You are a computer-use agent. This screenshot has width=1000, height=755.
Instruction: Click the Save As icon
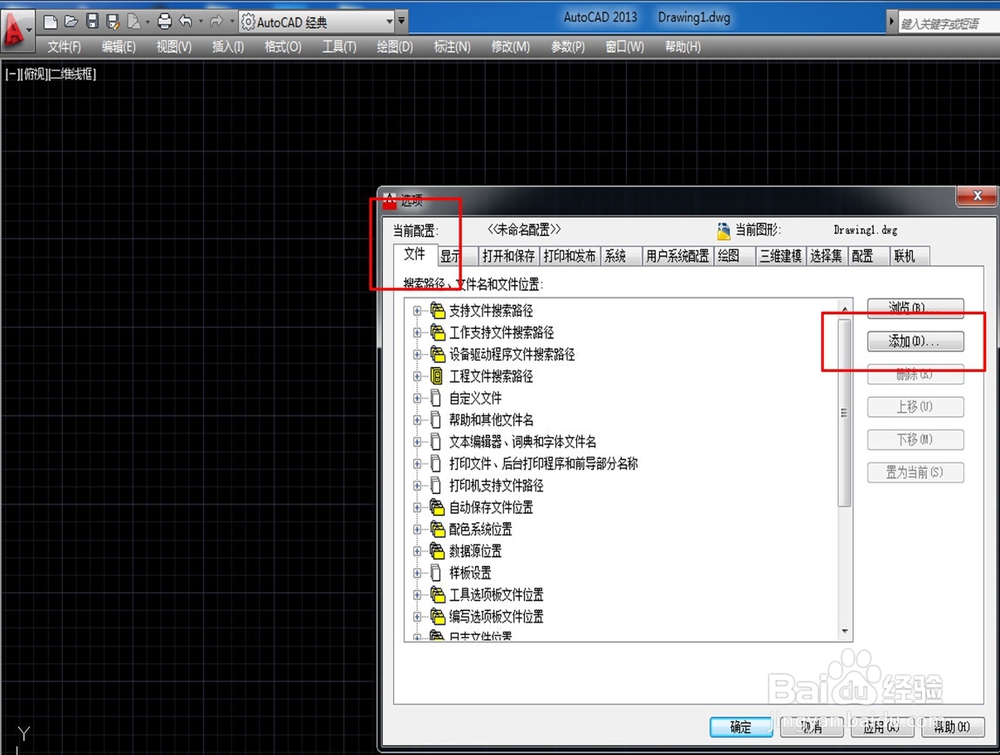click(x=113, y=22)
